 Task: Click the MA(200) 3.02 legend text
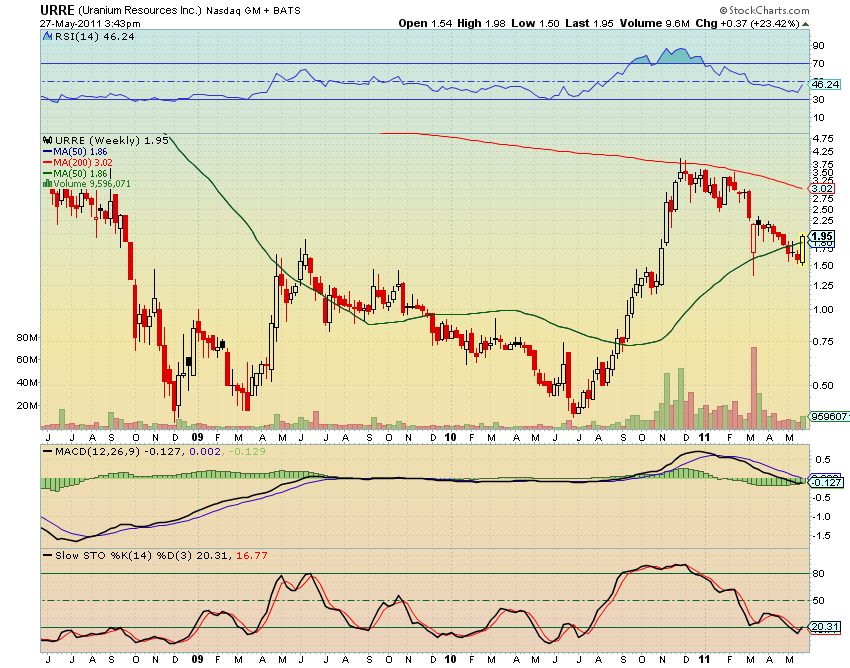click(x=83, y=163)
